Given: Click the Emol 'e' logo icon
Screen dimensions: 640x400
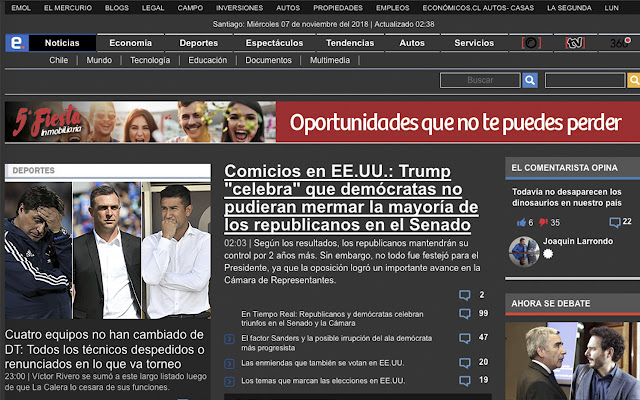Looking at the screenshot, I should pos(17,43).
